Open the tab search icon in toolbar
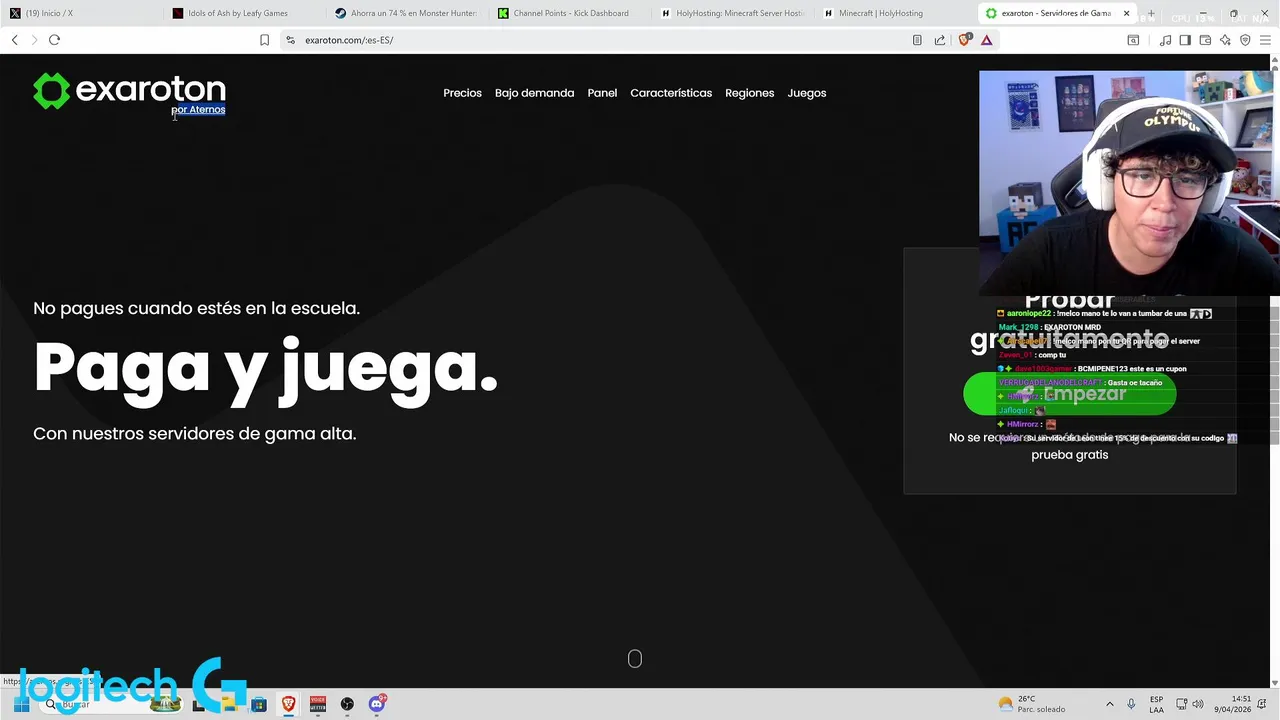Viewport: 1280px width, 720px height. pyautogui.click(x=1133, y=40)
